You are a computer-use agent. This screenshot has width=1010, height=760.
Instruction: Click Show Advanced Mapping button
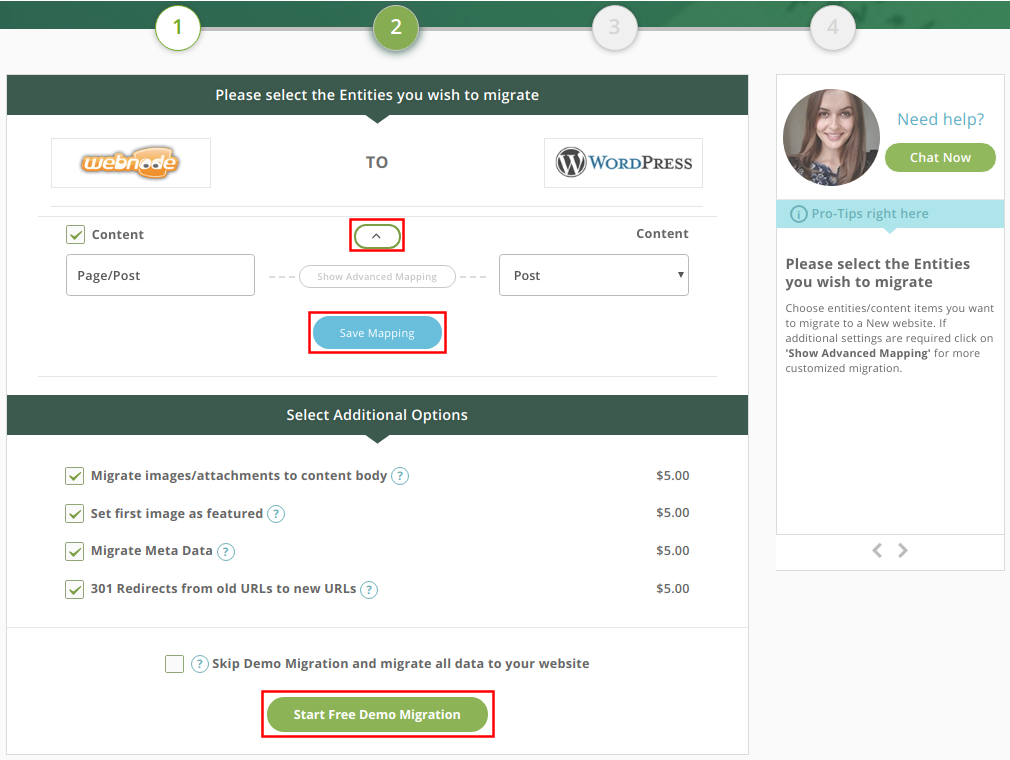(377, 277)
